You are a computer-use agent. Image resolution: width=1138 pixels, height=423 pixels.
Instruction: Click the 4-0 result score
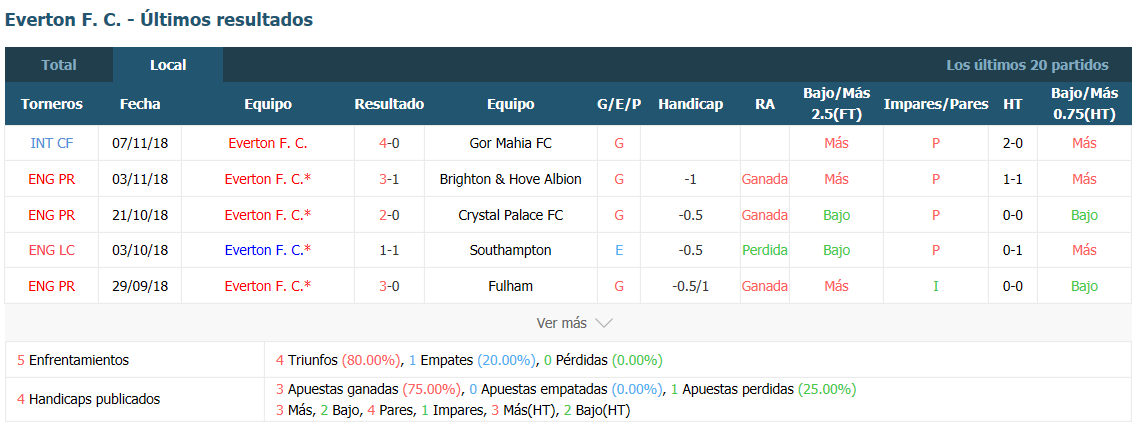[x=389, y=144]
